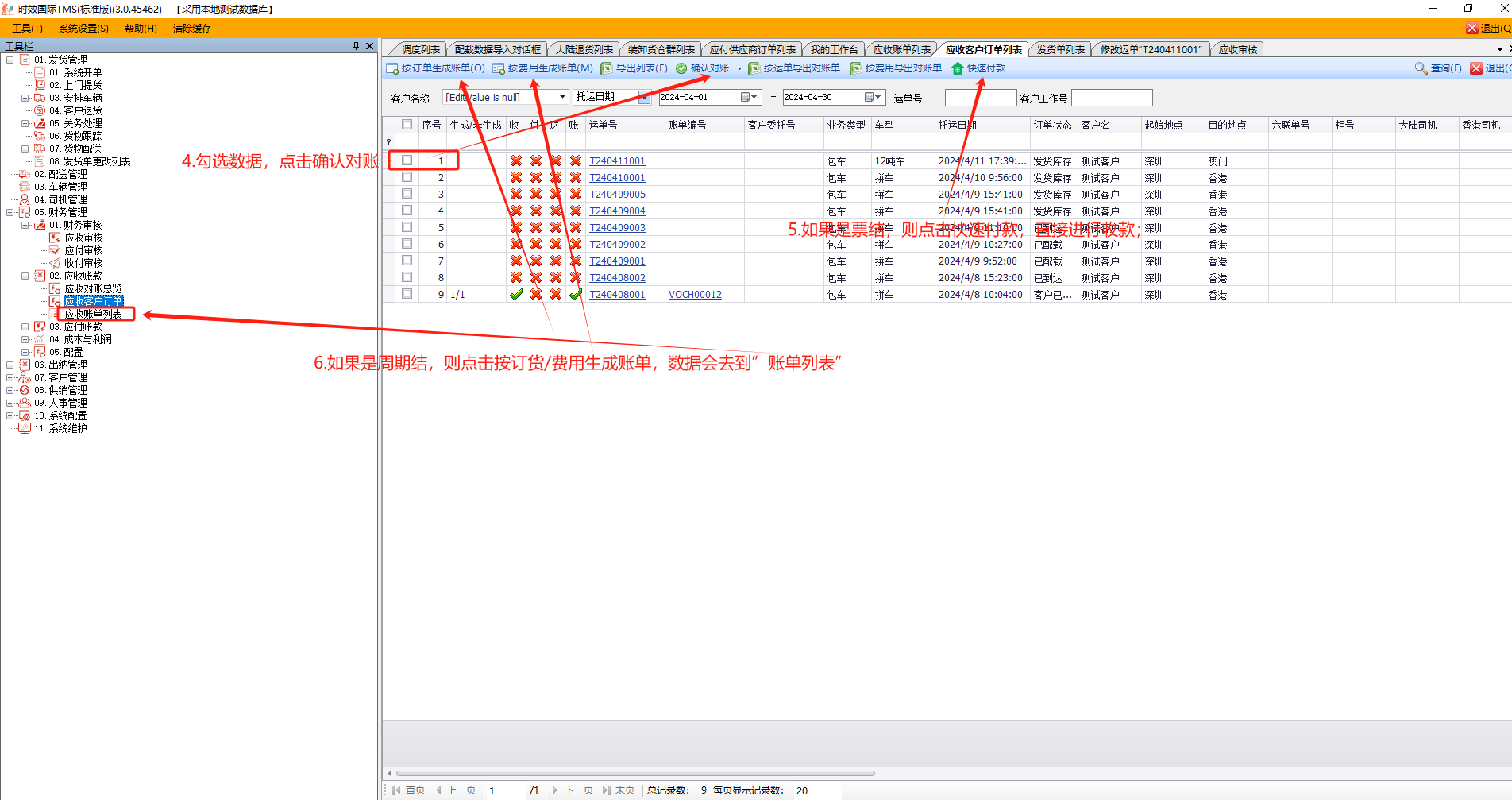Tick the header select-all checkbox
Image resolution: width=1512 pixels, height=800 pixels.
(x=407, y=125)
